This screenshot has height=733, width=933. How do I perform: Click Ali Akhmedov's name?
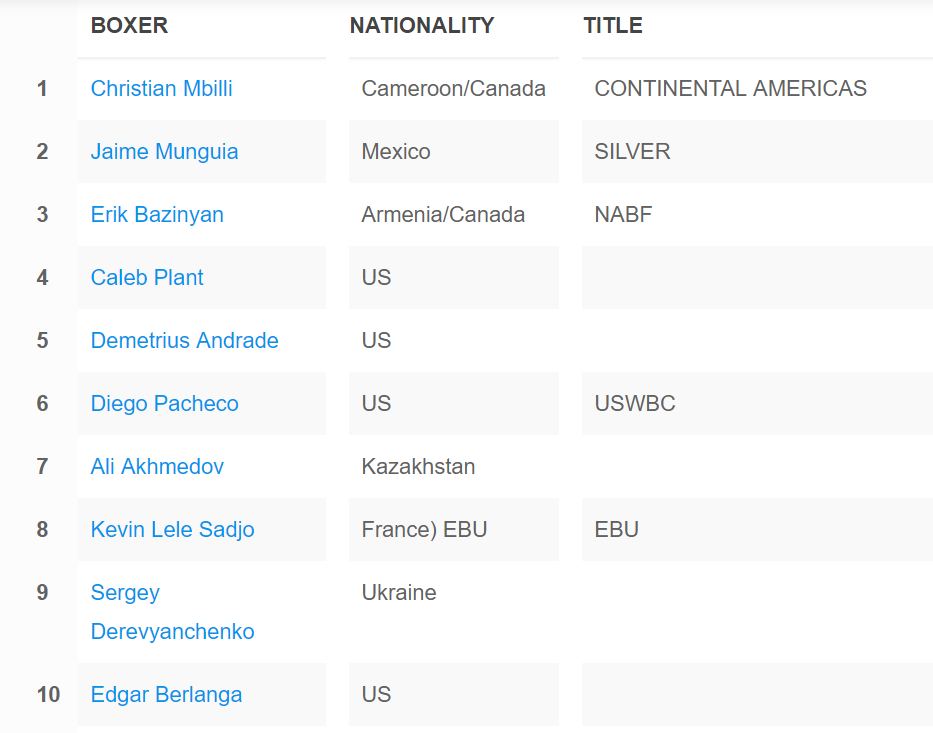click(157, 467)
